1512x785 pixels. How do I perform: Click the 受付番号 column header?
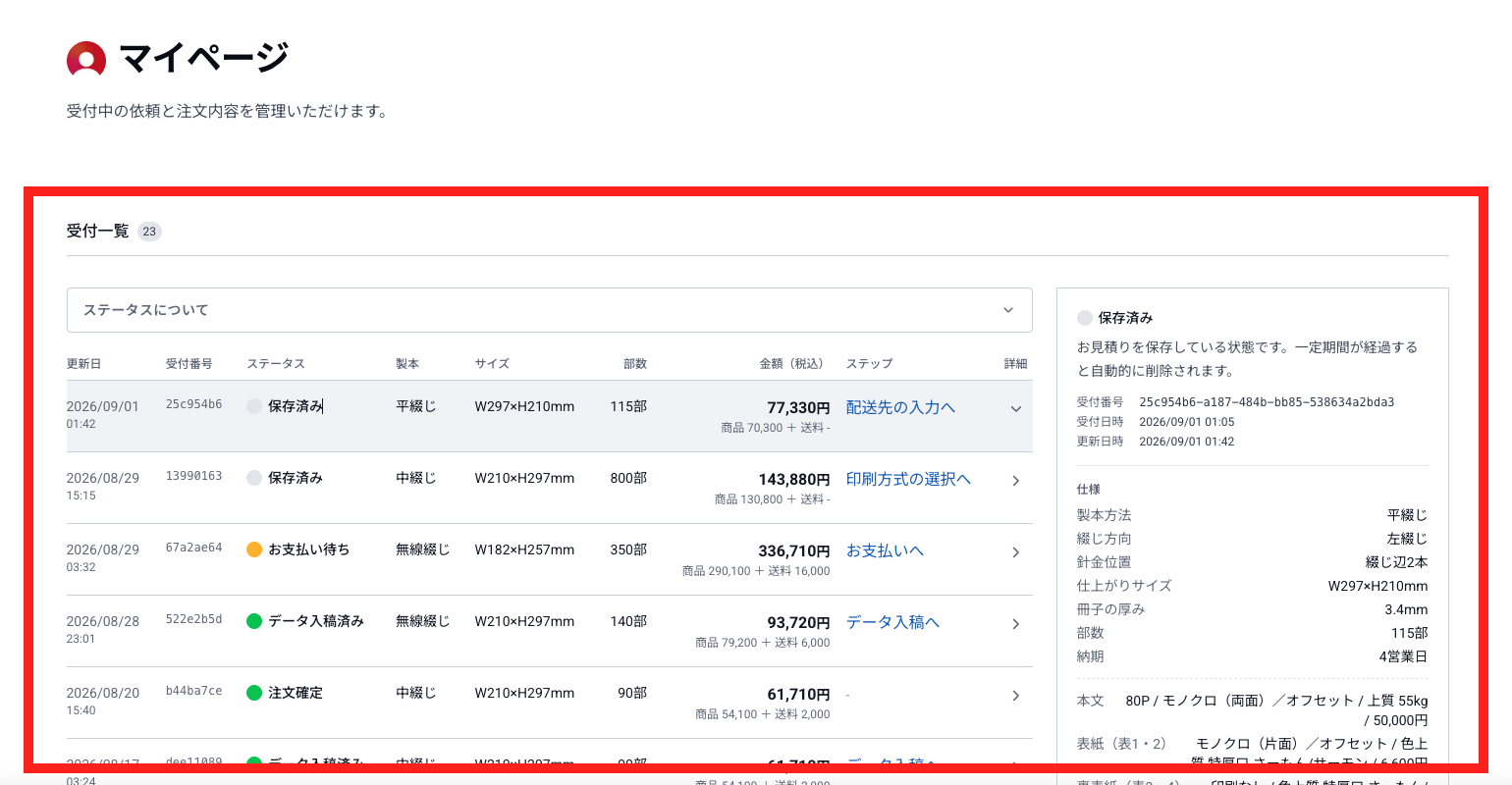[189, 364]
